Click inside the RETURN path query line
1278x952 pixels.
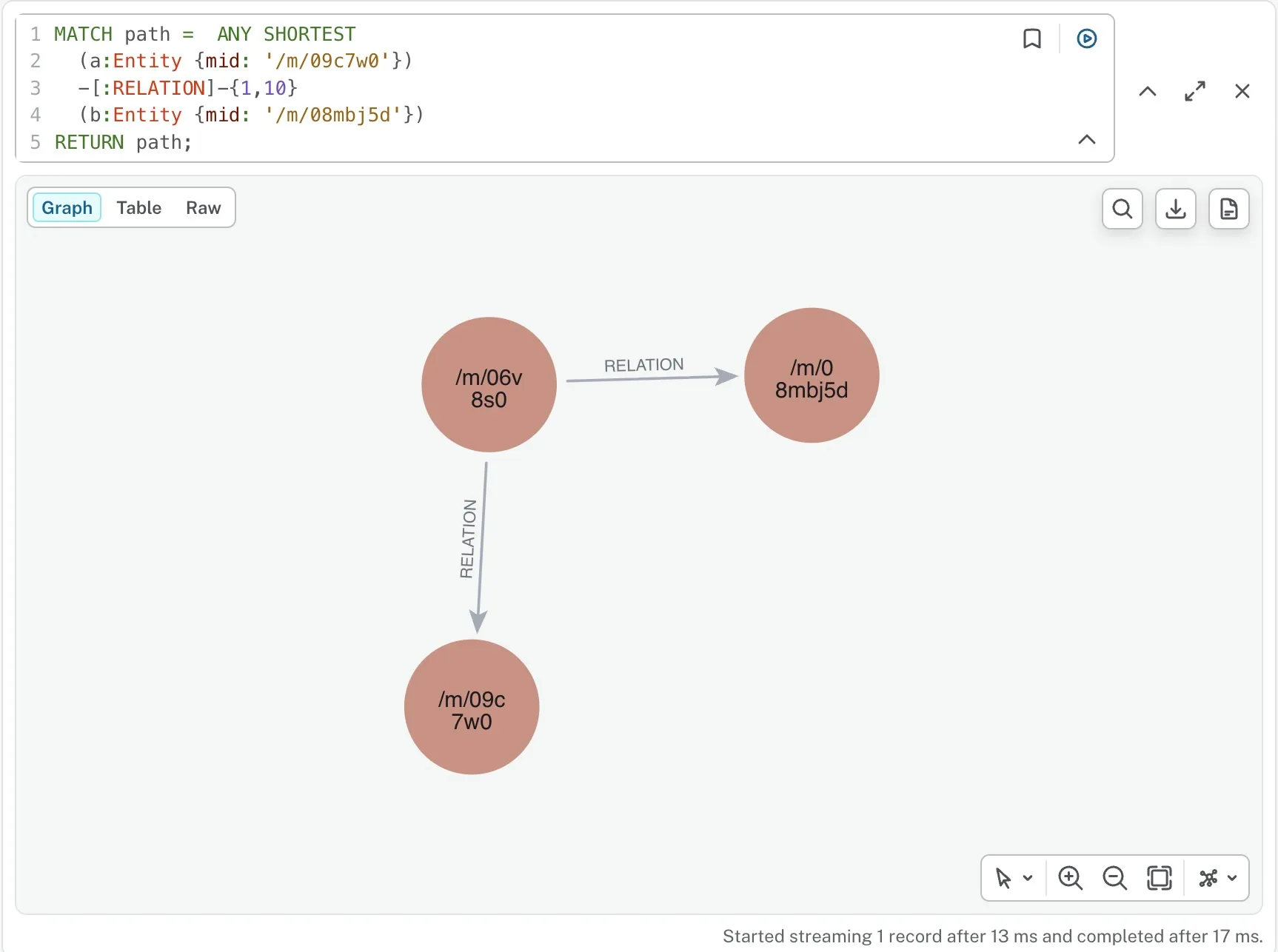[123, 142]
